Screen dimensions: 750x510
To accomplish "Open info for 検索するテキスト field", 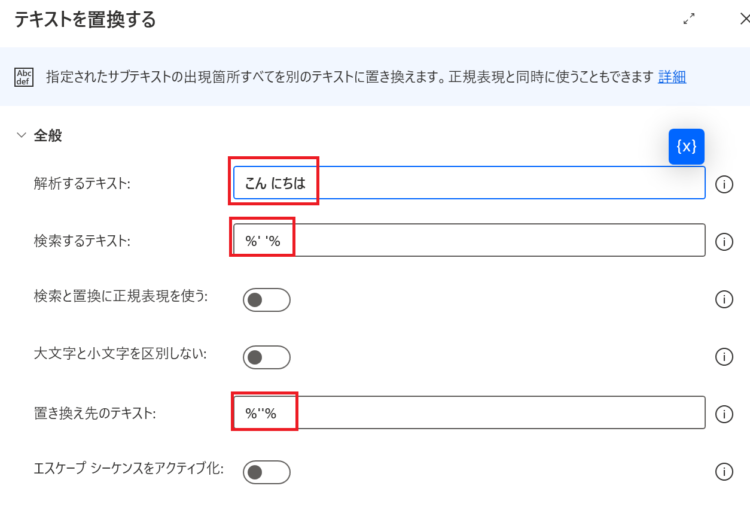I will click(724, 242).
